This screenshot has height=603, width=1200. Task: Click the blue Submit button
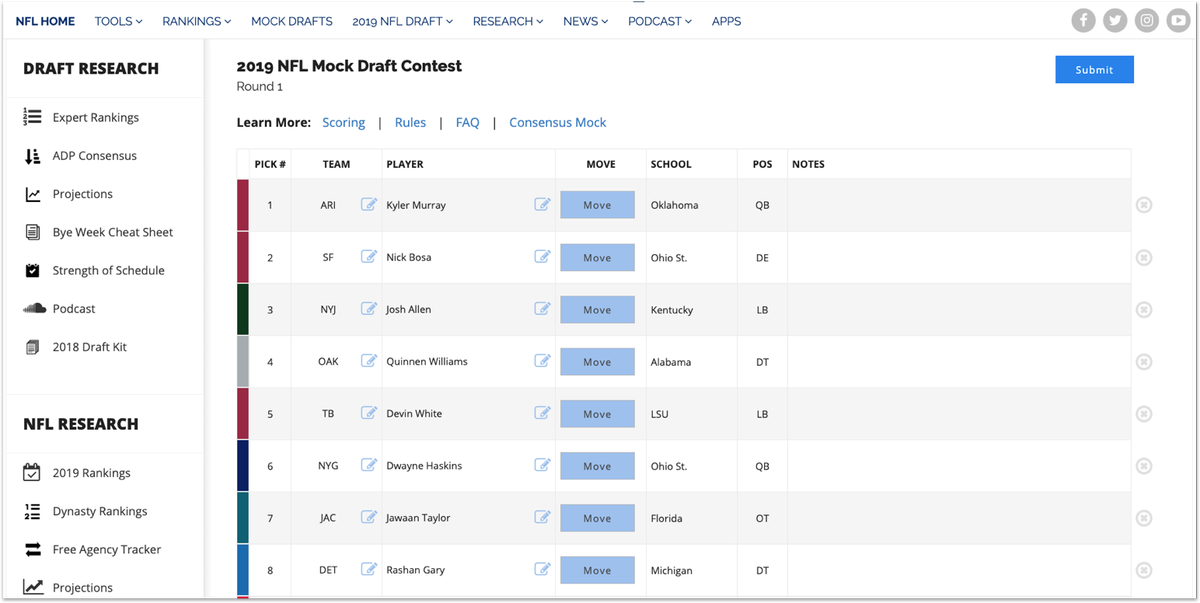pos(1094,70)
